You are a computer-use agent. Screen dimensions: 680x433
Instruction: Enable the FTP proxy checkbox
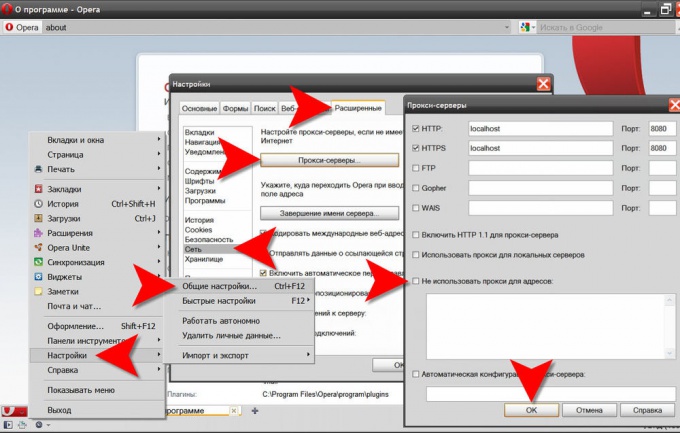(x=415, y=168)
